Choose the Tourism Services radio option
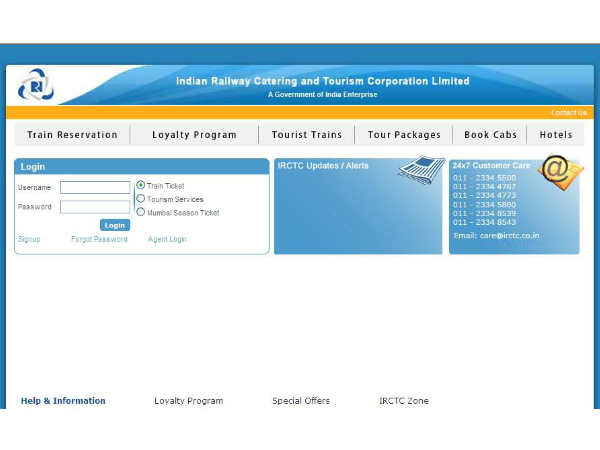 coord(141,199)
